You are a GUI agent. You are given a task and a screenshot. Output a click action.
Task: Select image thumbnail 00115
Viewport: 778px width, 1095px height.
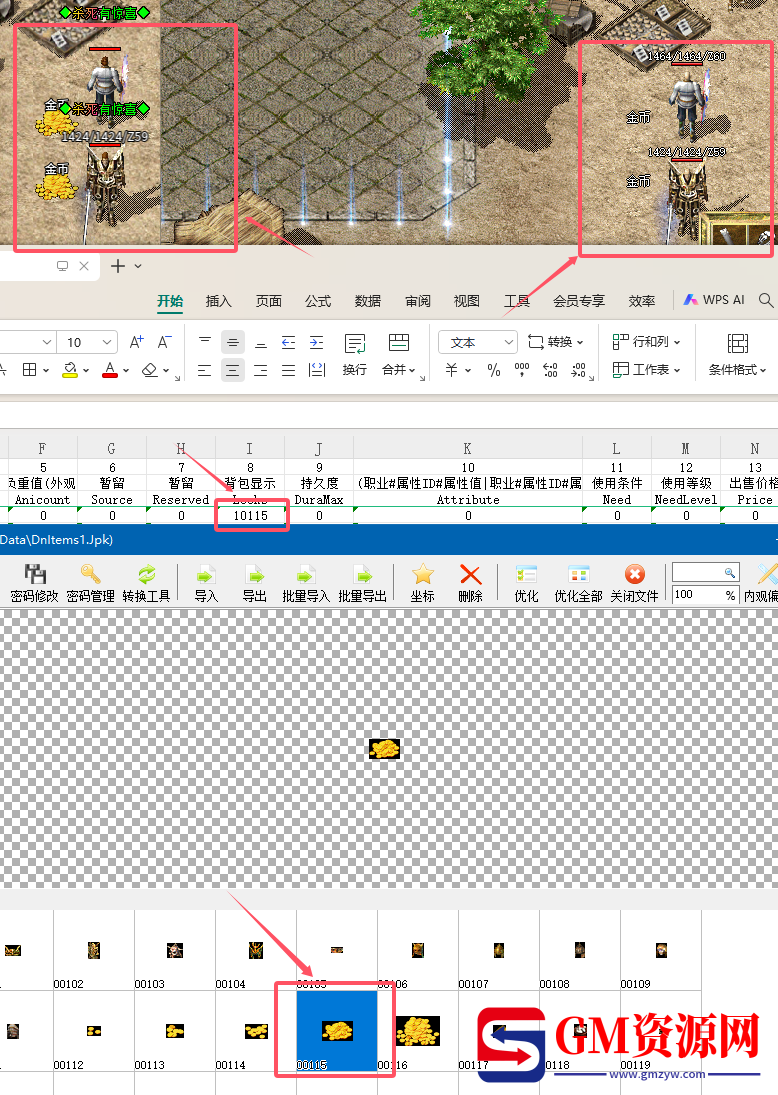click(x=337, y=1031)
